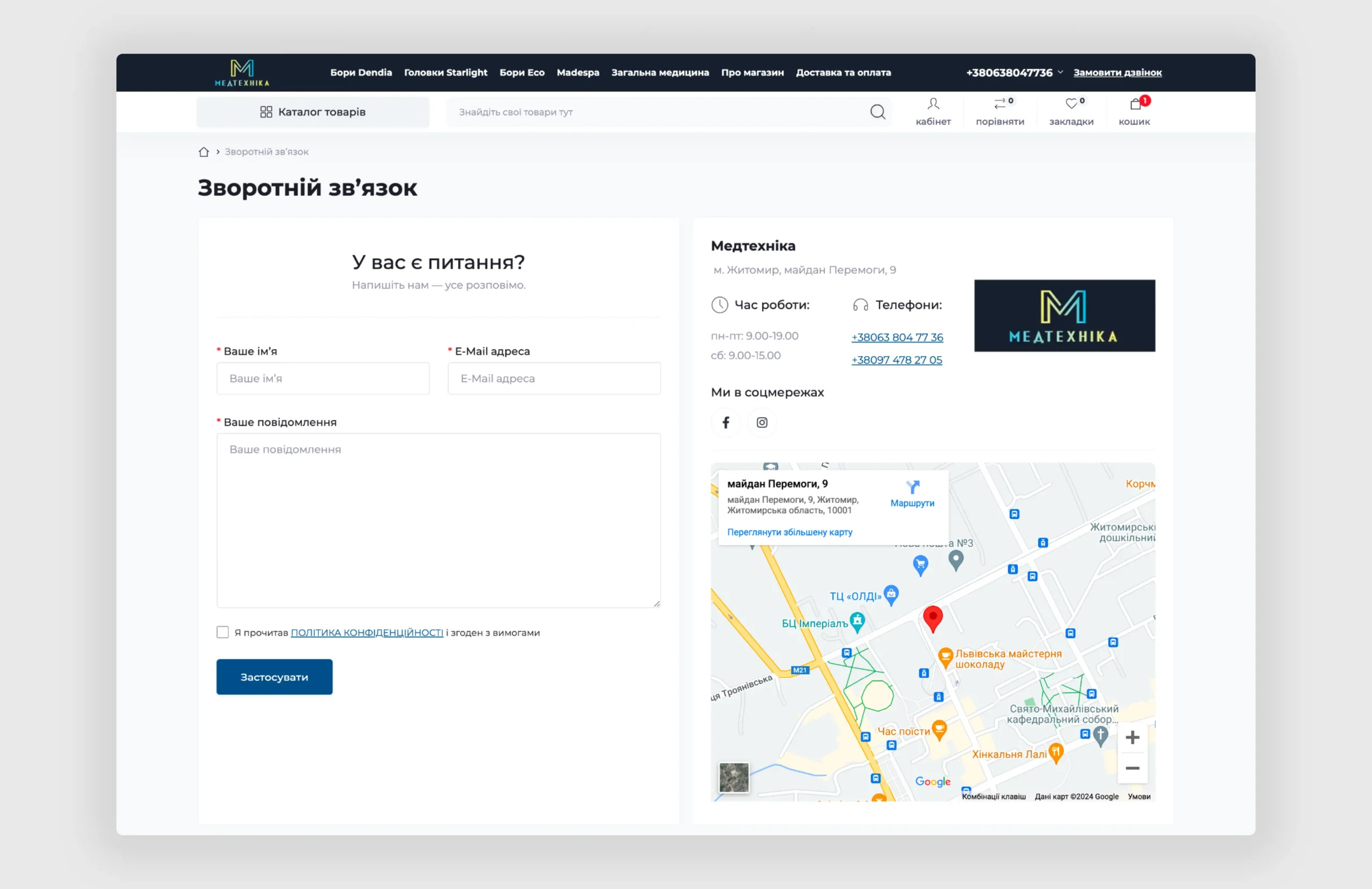The image size is (1372, 889).
Task: Open the Доставка та оплата menu item
Action: click(844, 73)
